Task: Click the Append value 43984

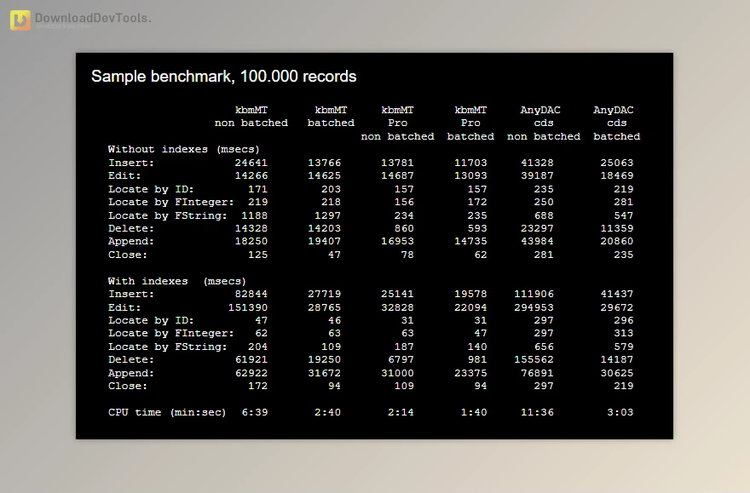Action: (537, 241)
